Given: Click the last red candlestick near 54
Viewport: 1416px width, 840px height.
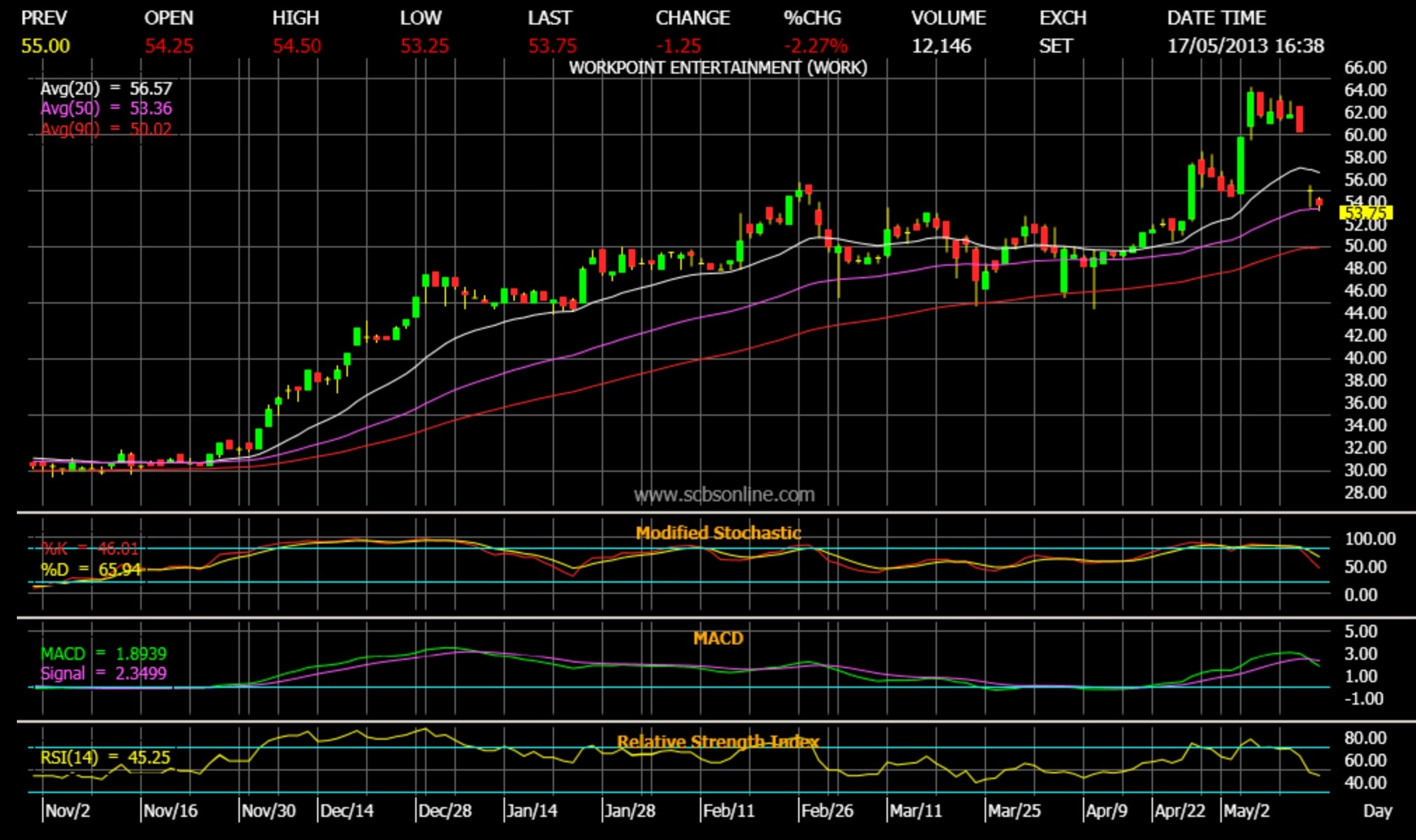Looking at the screenshot, I should coord(1319,203).
